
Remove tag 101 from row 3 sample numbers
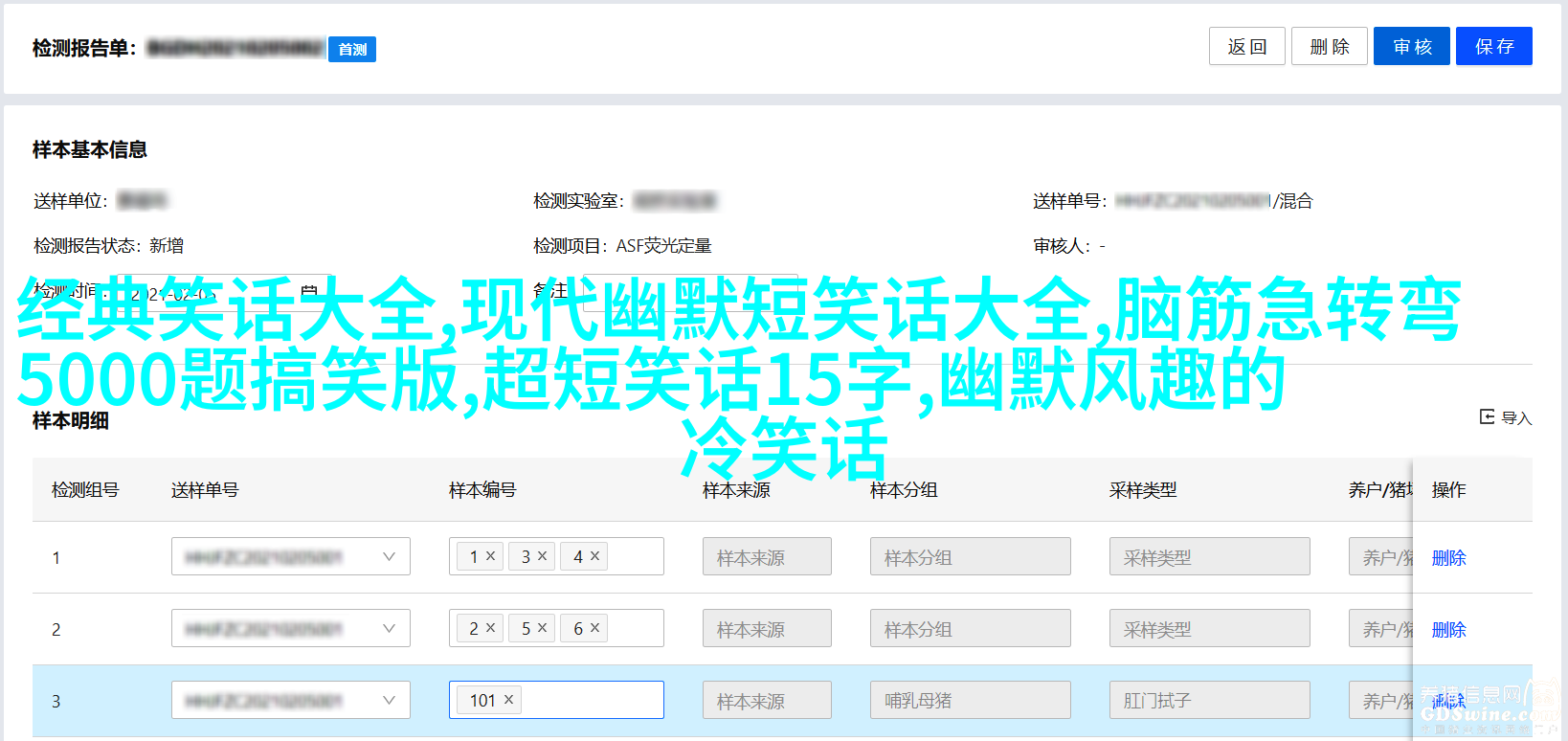[x=508, y=700]
